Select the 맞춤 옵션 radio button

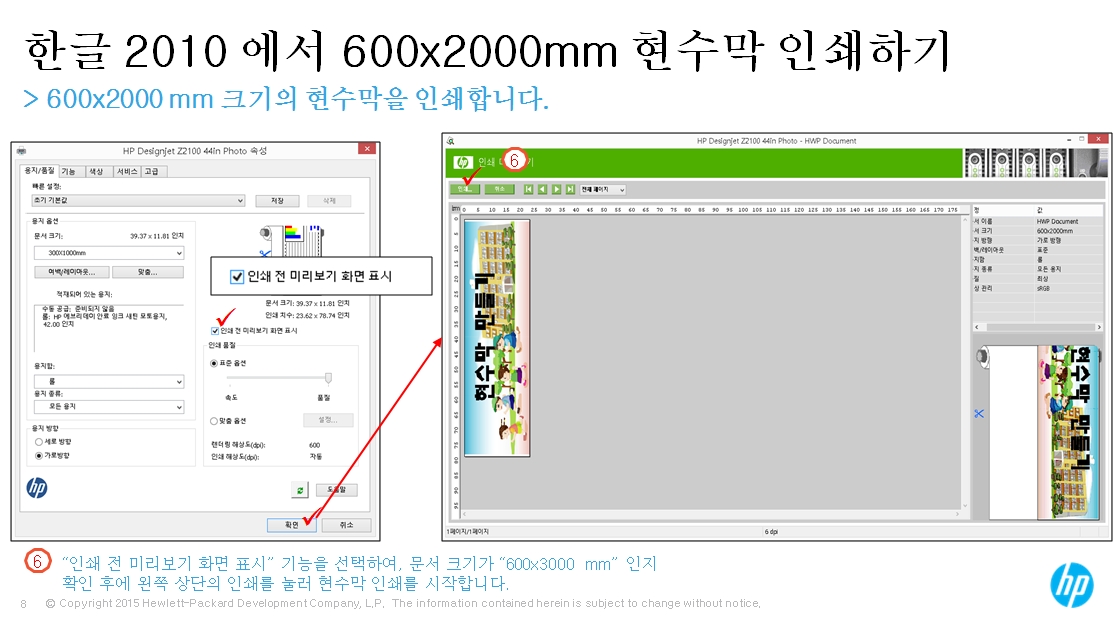[x=214, y=421]
